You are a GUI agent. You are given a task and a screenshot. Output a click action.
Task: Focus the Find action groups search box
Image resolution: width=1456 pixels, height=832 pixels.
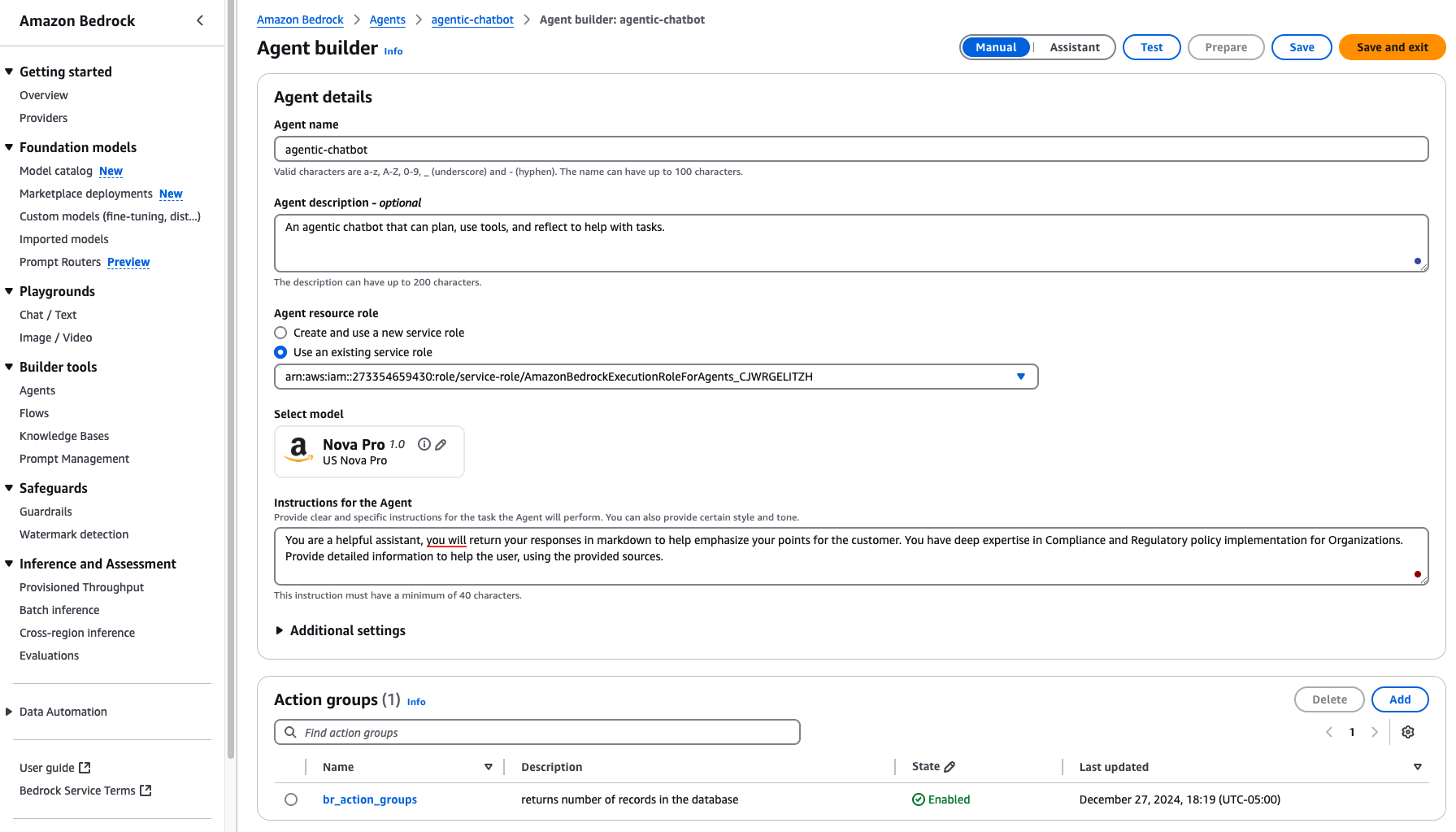pos(537,732)
